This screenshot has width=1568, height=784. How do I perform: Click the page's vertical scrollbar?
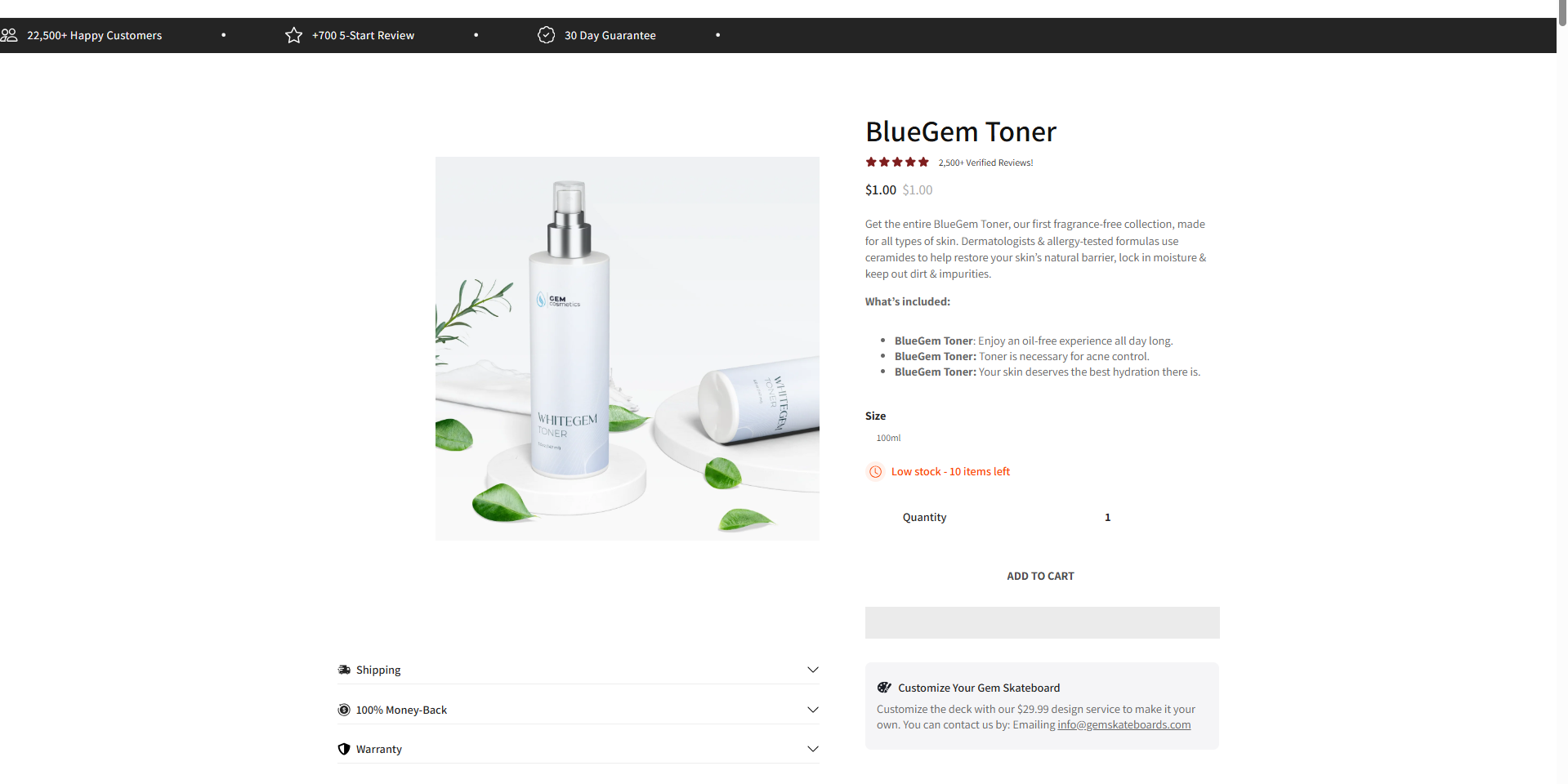[1561, 392]
